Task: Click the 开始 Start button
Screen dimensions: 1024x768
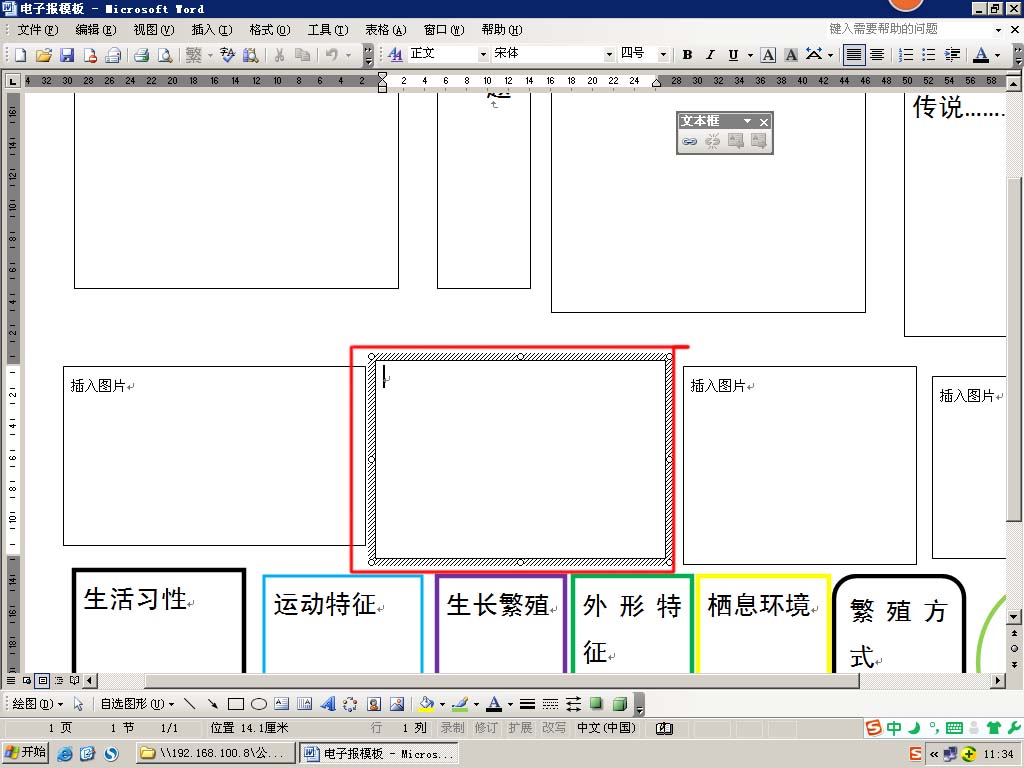Action: 26,753
